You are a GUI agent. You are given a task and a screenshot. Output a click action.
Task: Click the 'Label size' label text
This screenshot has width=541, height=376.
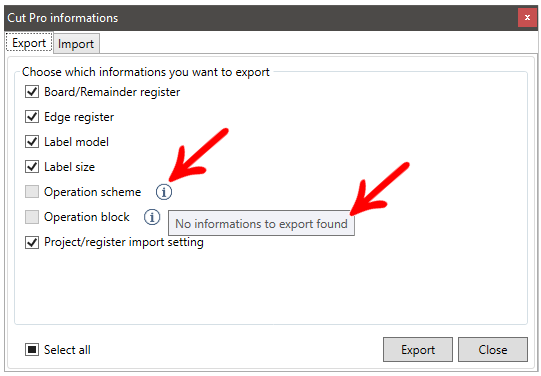[69, 167]
